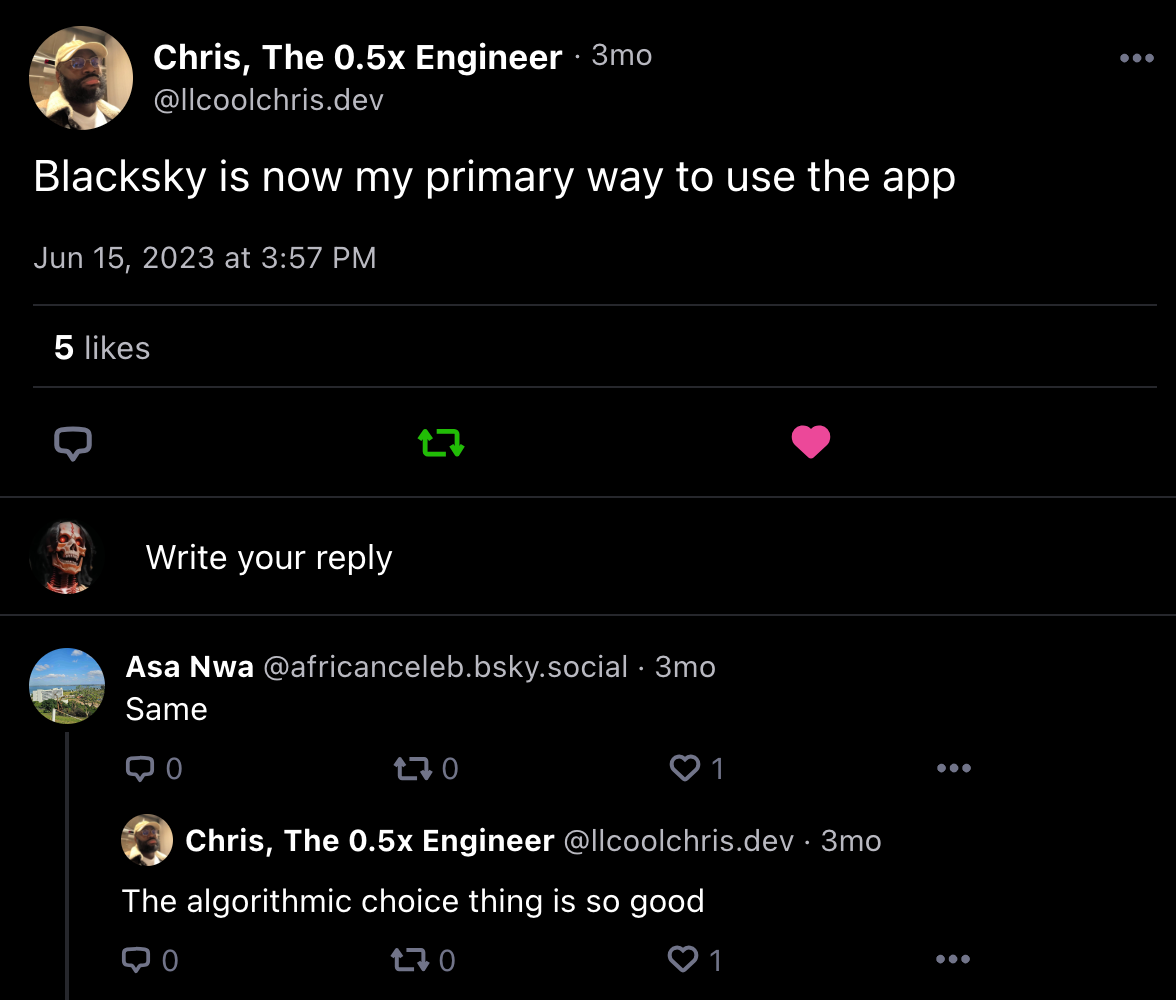This screenshot has height=1000, width=1176.
Task: Click the reply bubble icon on Asa Nwa's reply
Action: tap(142, 768)
